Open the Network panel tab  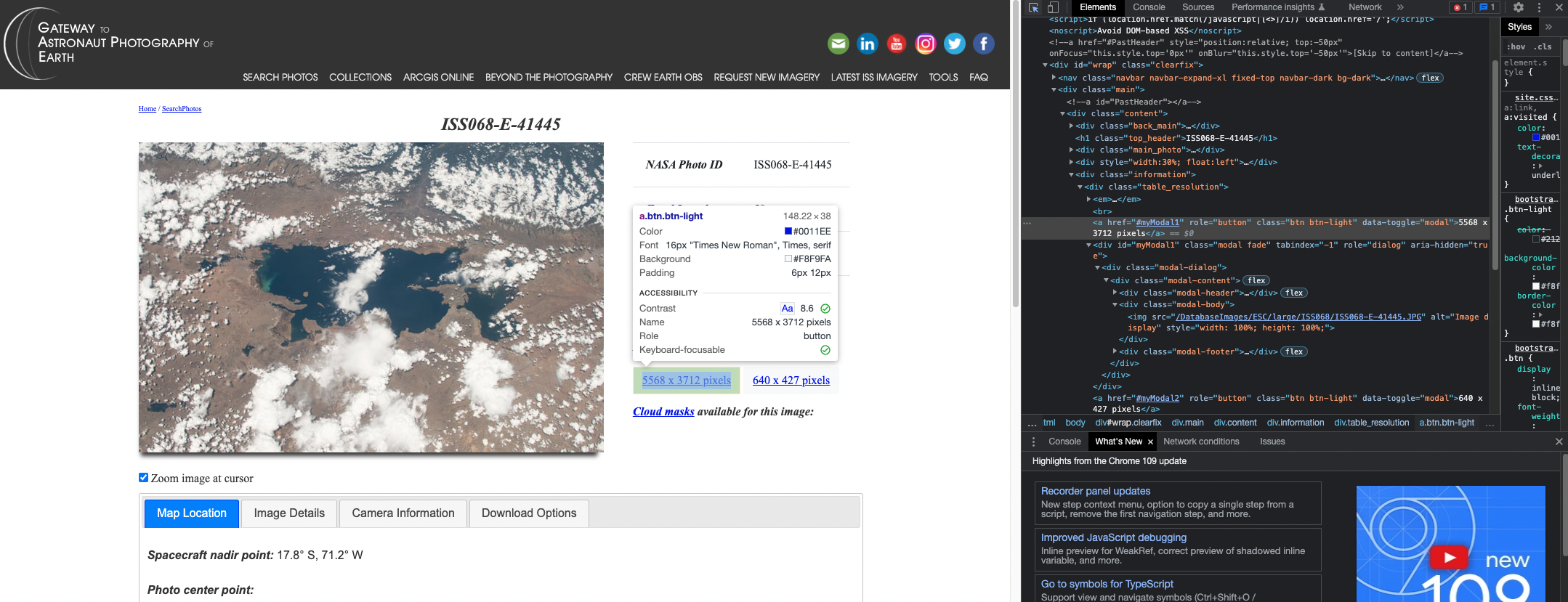[1365, 7]
